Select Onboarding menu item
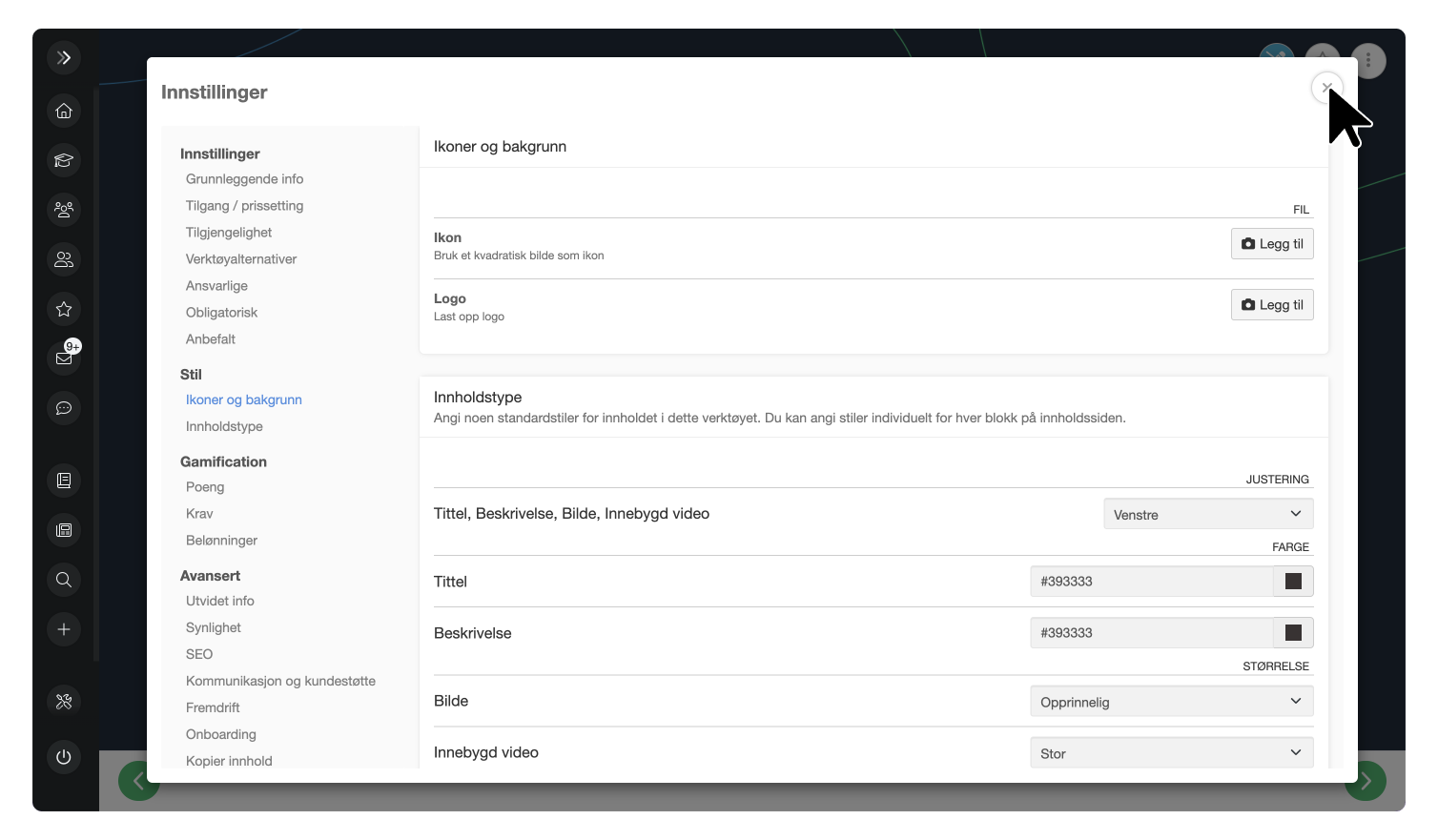 tap(221, 735)
